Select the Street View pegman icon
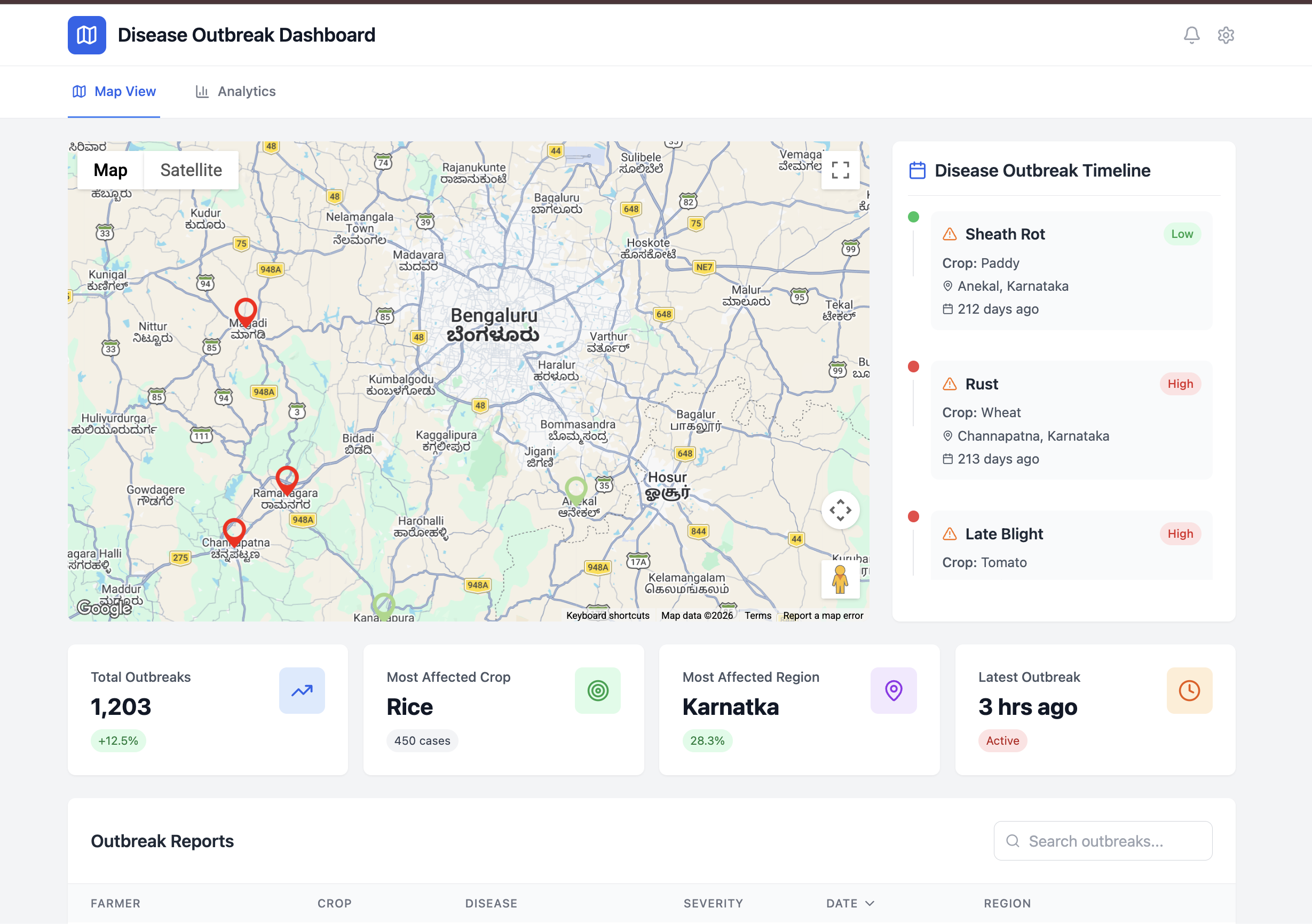The width and height of the screenshot is (1312, 924). point(840,579)
